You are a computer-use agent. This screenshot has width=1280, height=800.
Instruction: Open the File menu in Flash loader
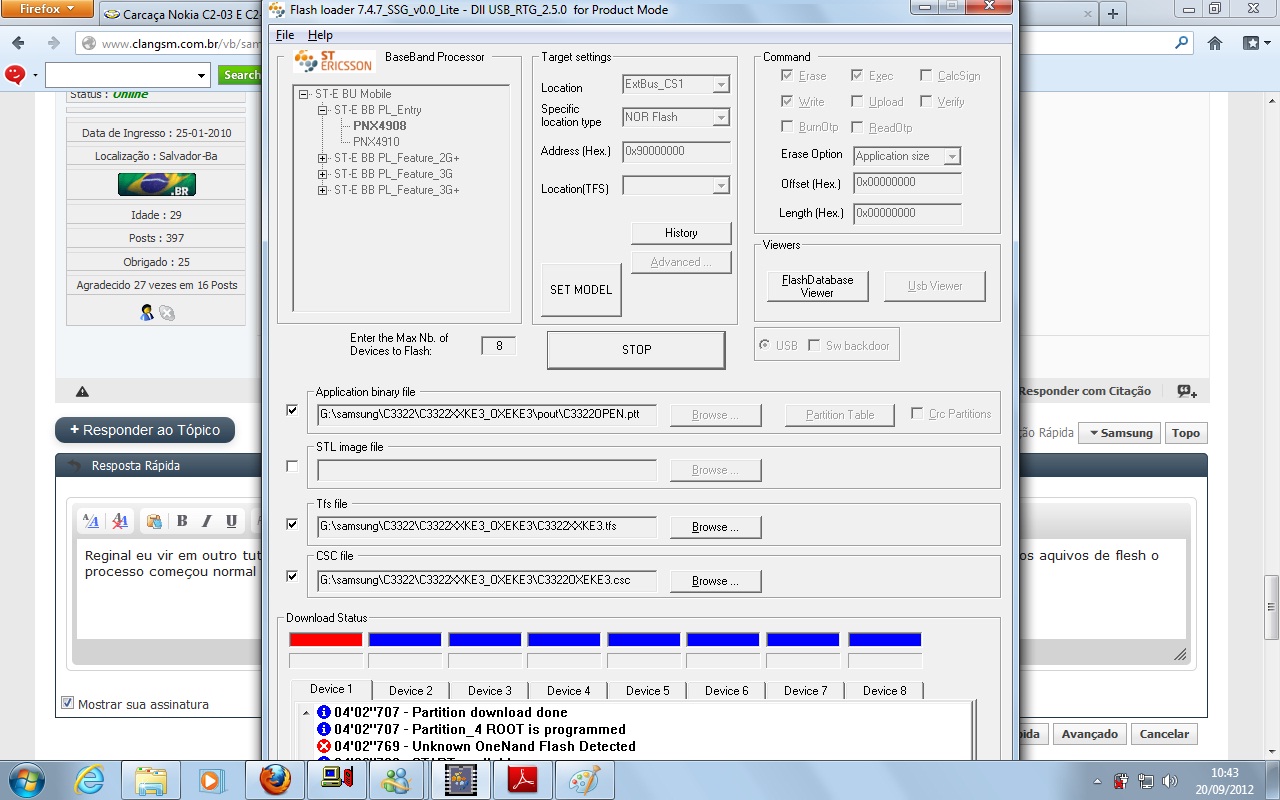(x=285, y=35)
